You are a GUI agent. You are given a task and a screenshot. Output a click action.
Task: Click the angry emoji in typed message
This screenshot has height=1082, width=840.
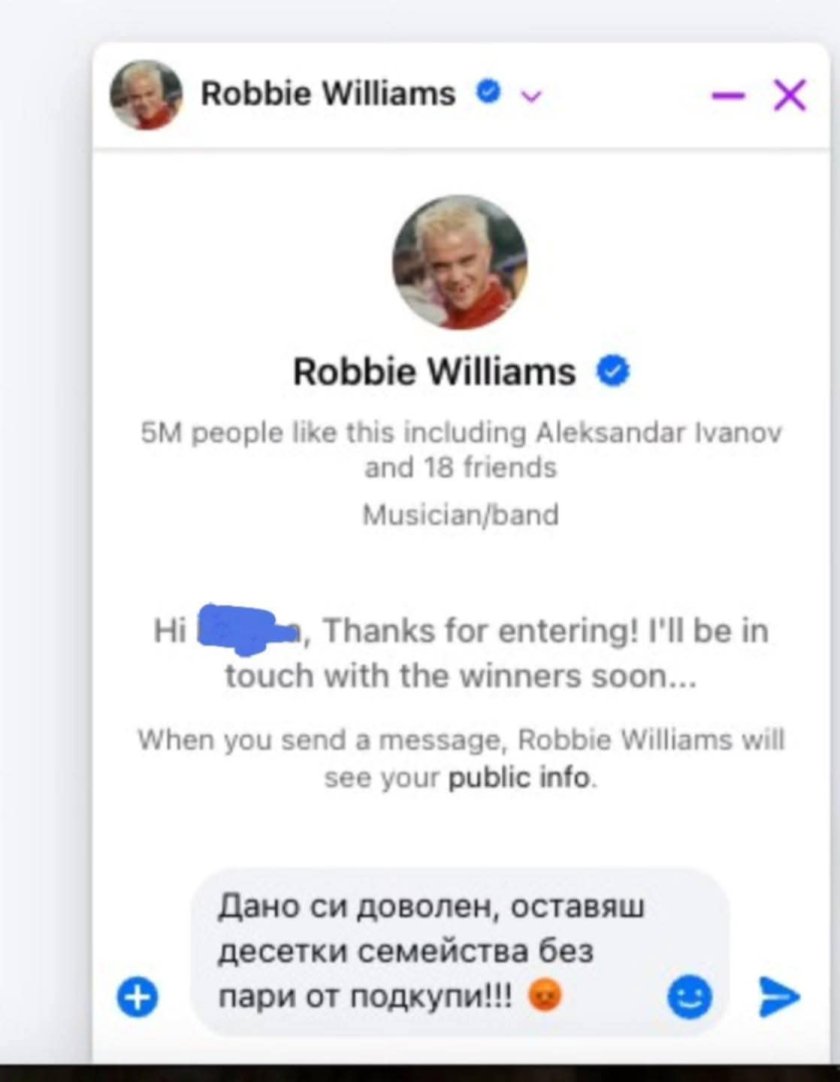[x=545, y=996]
